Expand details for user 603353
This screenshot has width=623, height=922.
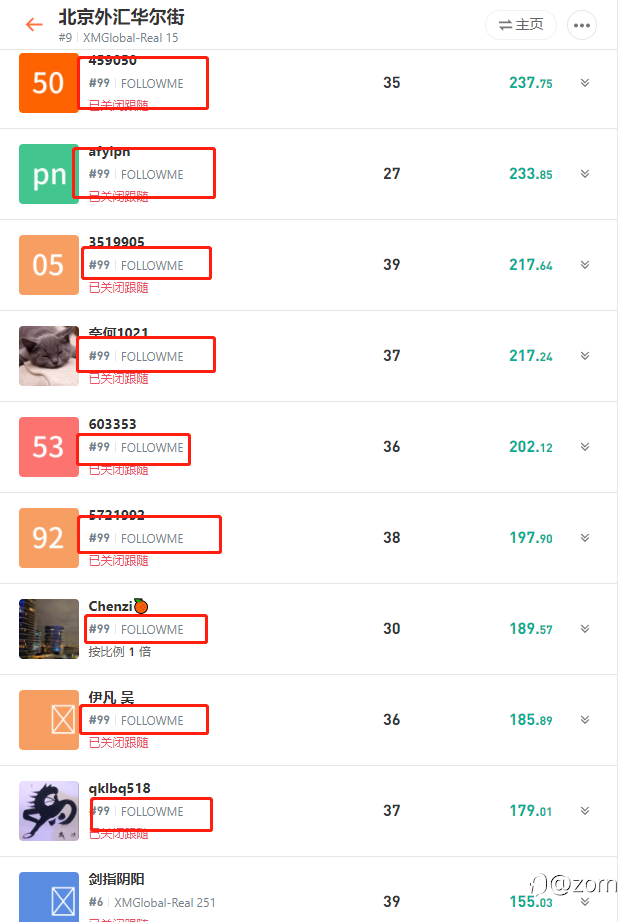point(585,447)
